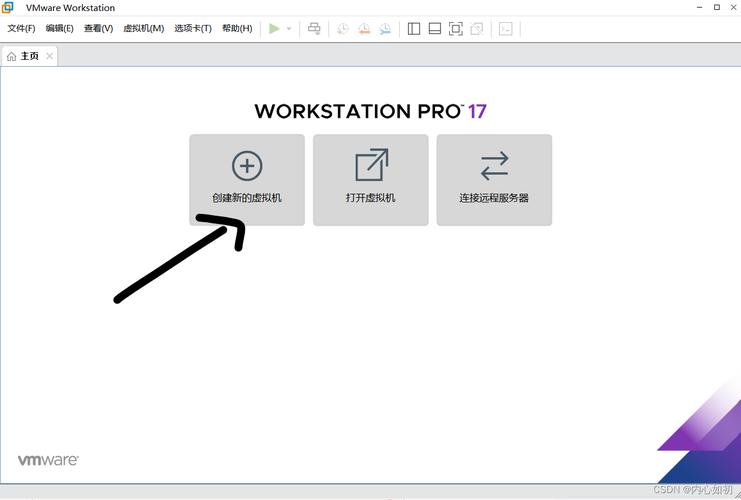Click the vmware logo at bottom left
This screenshot has height=500, width=741.
click(x=48, y=460)
